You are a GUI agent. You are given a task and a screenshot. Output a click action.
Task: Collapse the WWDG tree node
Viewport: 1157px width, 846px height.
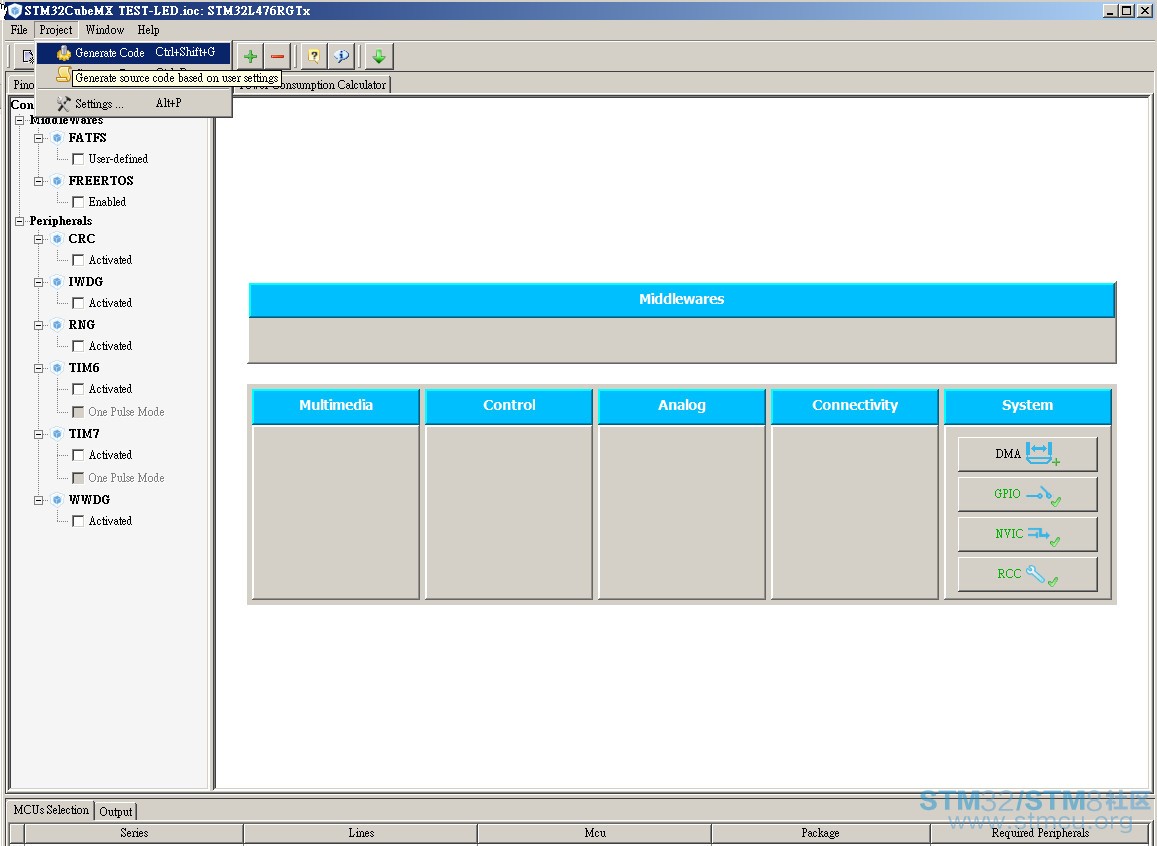pyautogui.click(x=38, y=500)
